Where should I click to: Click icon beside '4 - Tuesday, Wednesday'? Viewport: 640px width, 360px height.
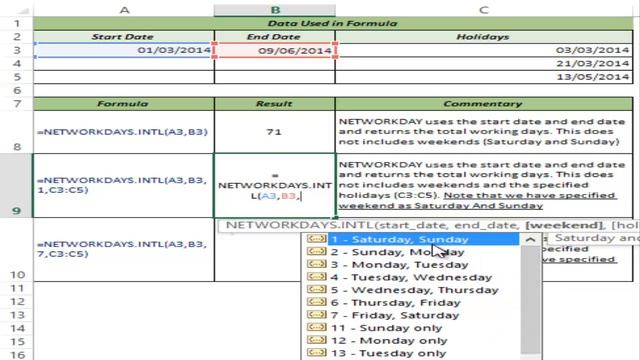316,277
